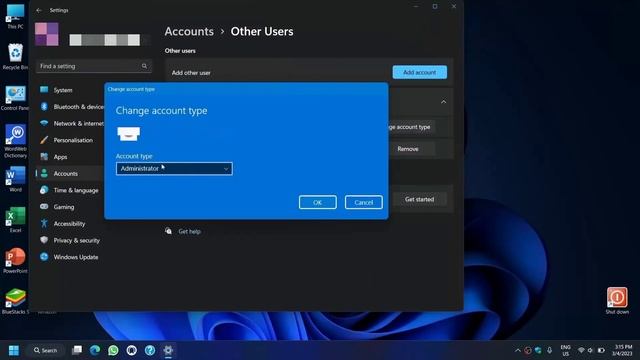Select the BlueStacks 5 desktop icon
Viewport: 640px width, 360px height.
[x=16, y=301]
